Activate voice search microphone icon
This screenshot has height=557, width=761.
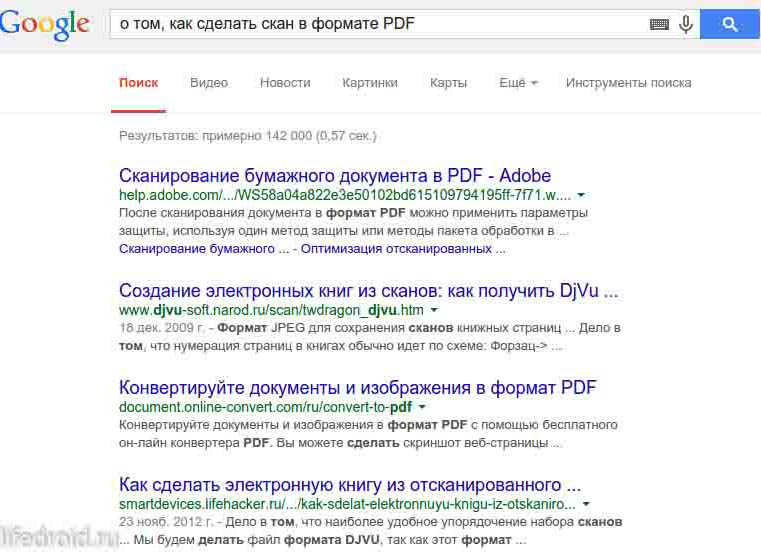686,24
